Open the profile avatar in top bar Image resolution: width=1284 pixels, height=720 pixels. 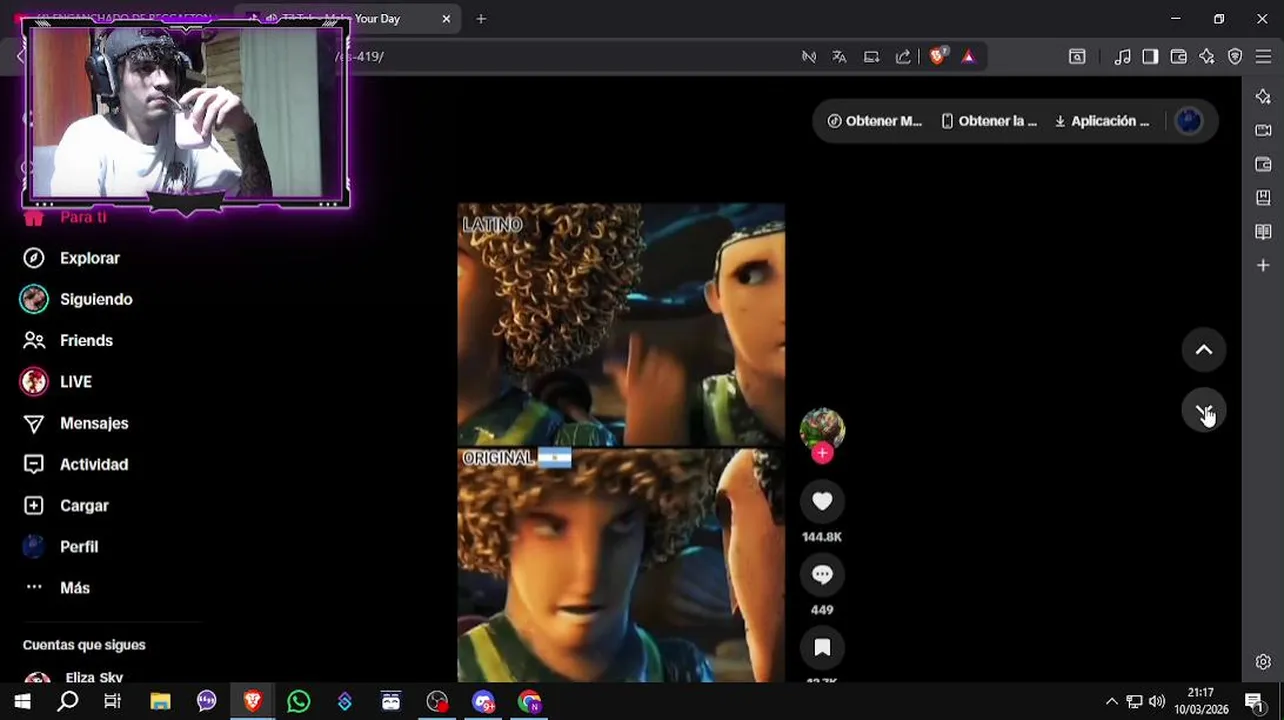pyautogui.click(x=1189, y=121)
